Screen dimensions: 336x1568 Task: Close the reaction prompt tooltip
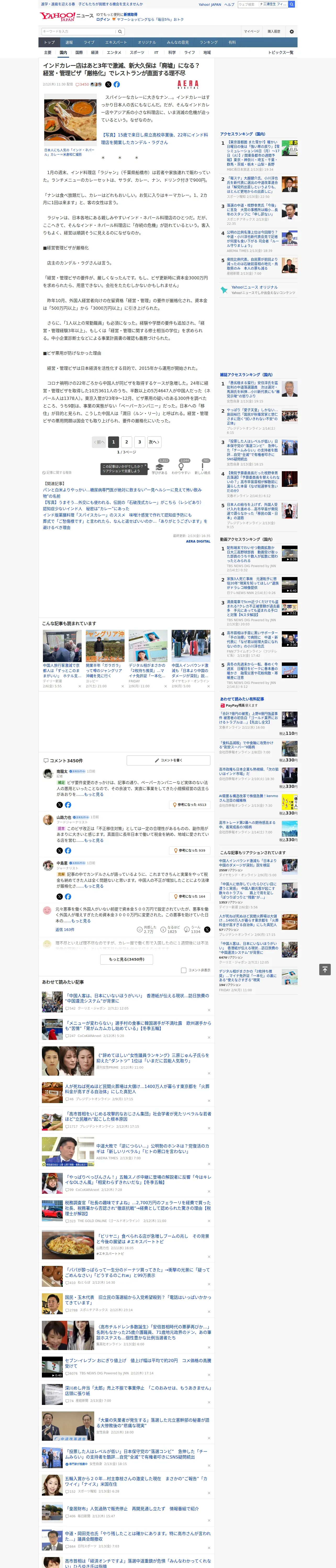pyautogui.click(x=145, y=466)
